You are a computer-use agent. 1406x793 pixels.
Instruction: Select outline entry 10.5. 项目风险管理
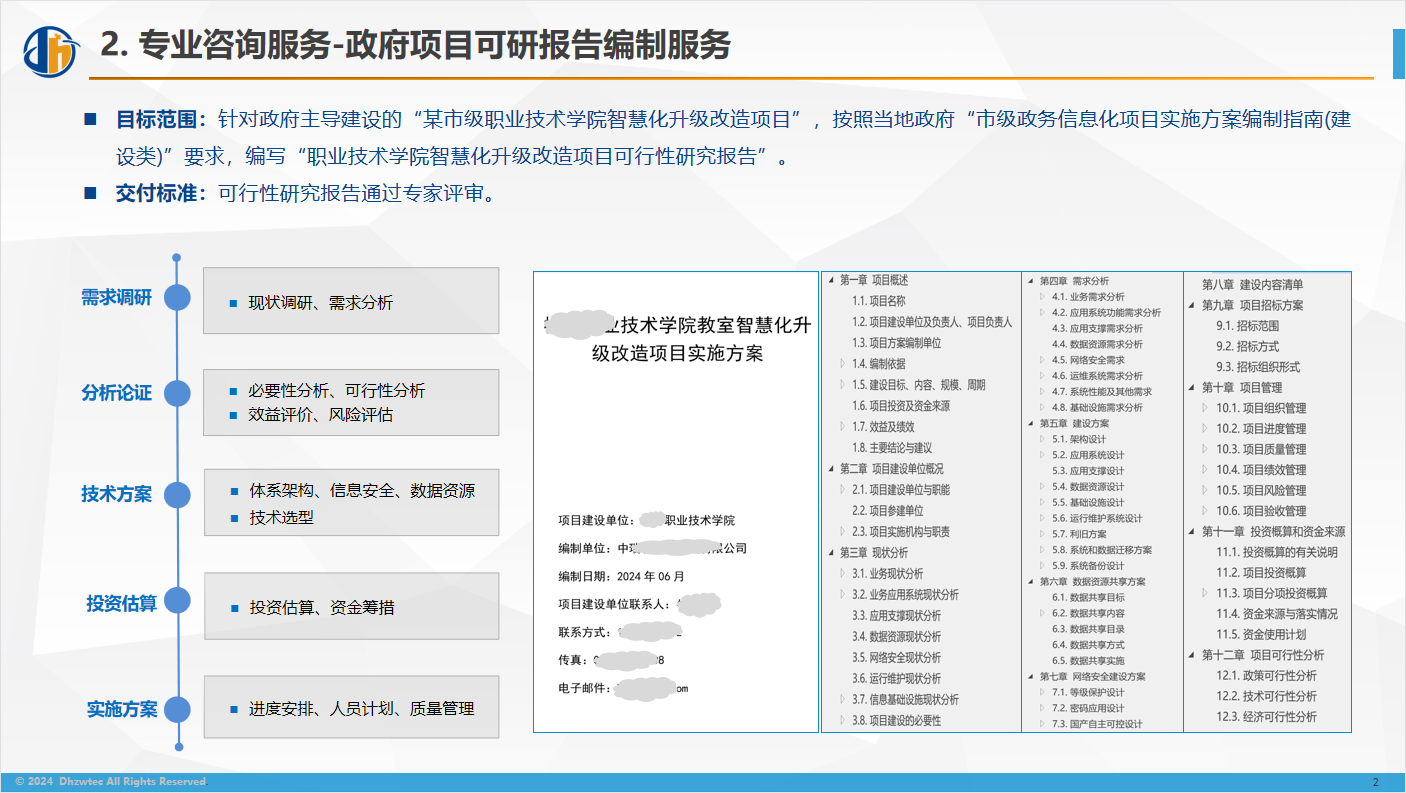(1261, 491)
